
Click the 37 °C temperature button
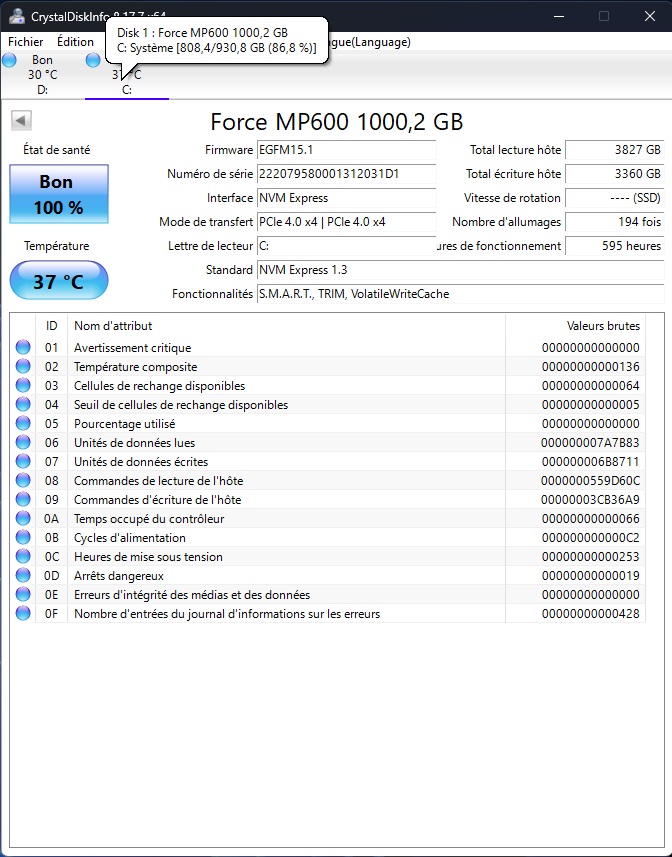(59, 280)
